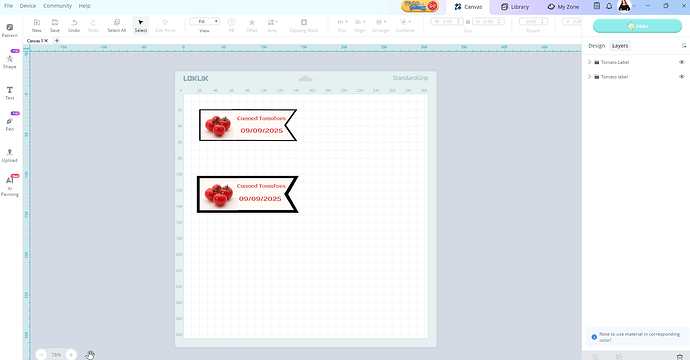Open the Community menu
This screenshot has width=690, height=360.
(x=57, y=6)
